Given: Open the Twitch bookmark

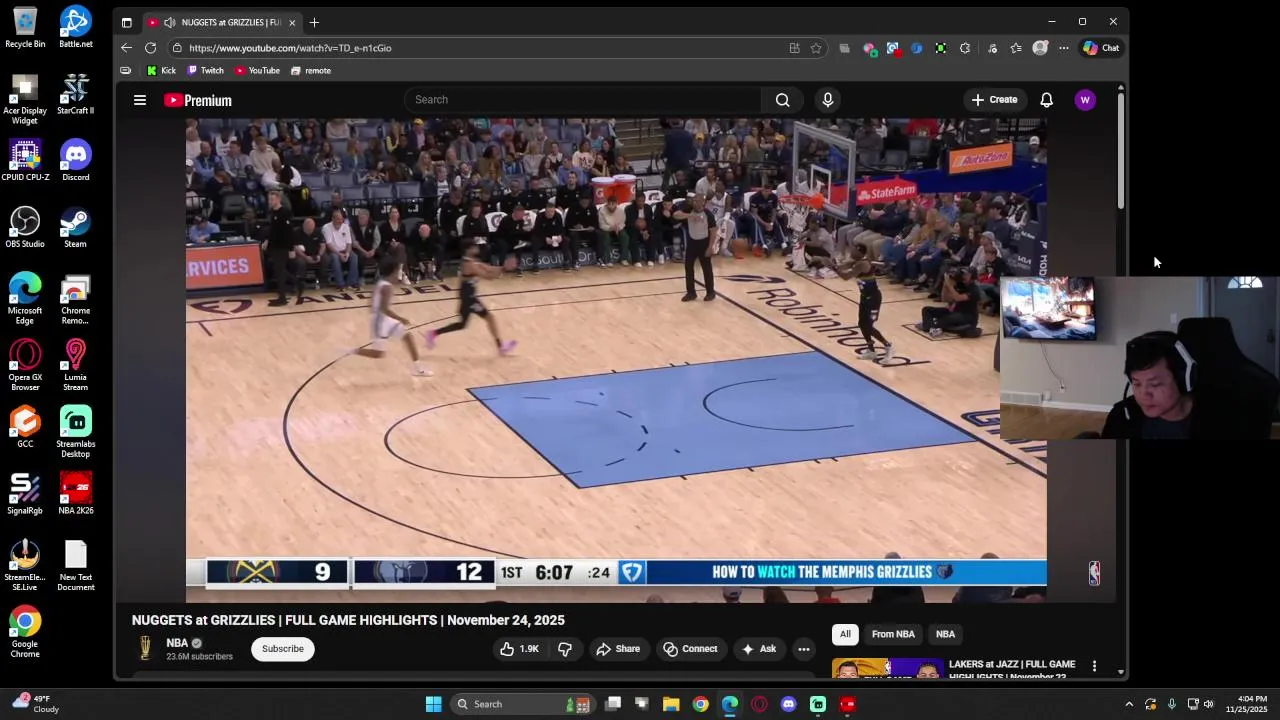Looking at the screenshot, I should (205, 71).
